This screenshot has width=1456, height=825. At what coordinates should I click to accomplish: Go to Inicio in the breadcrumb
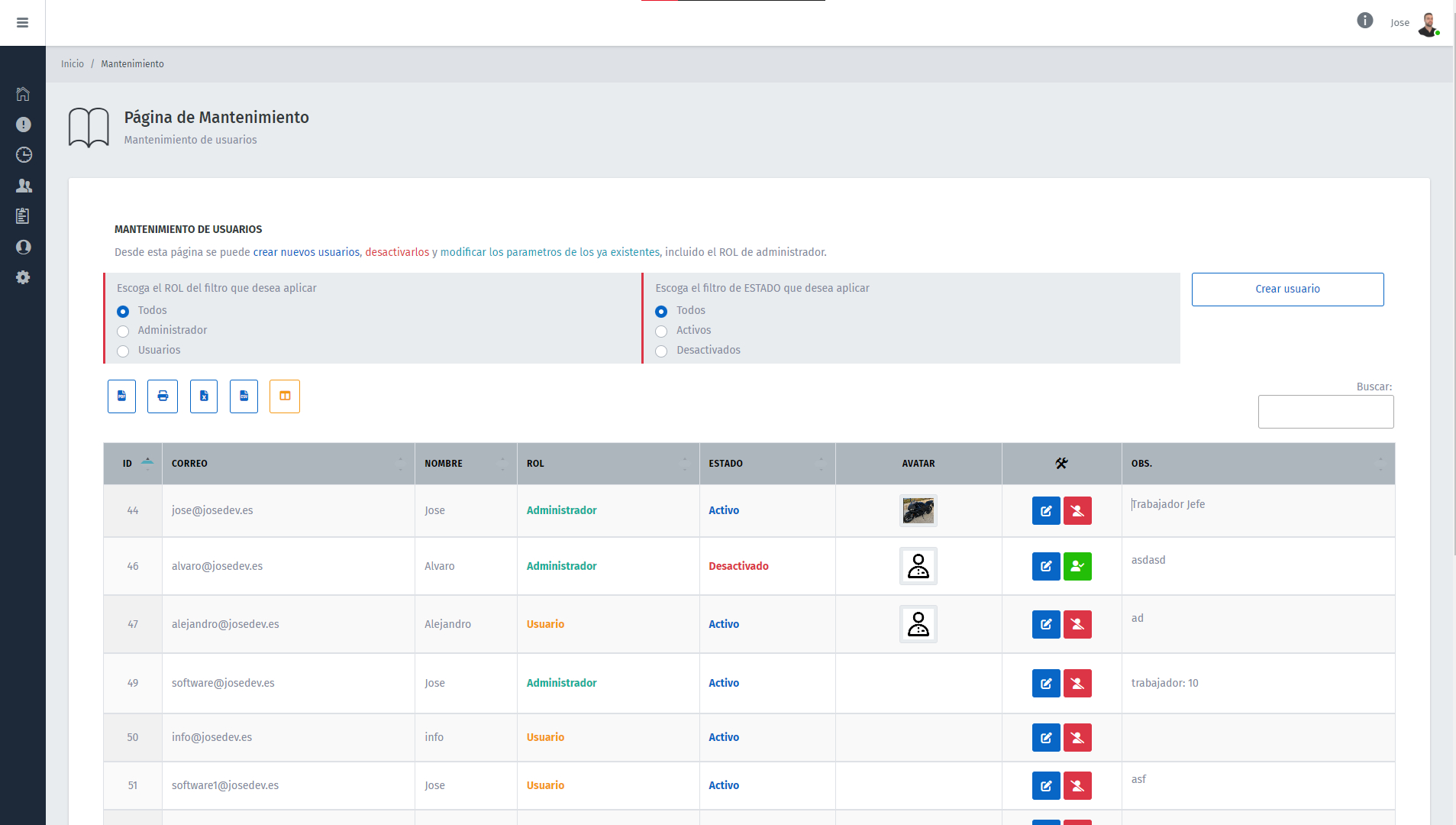click(x=73, y=64)
